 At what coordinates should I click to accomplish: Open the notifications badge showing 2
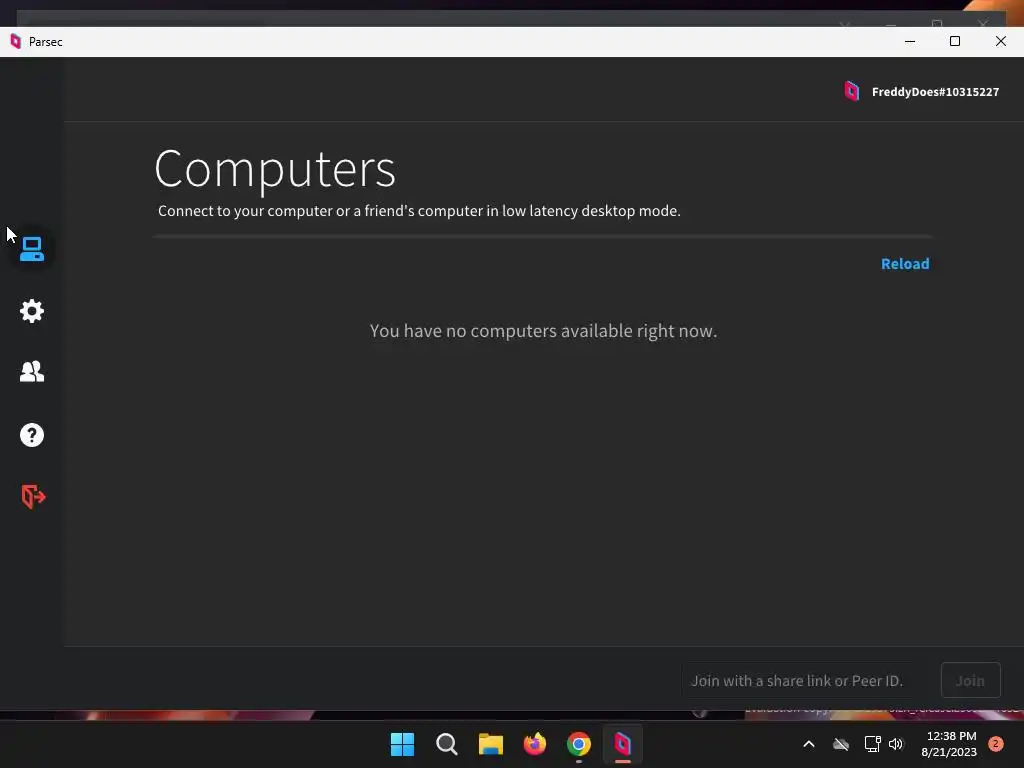tap(996, 743)
